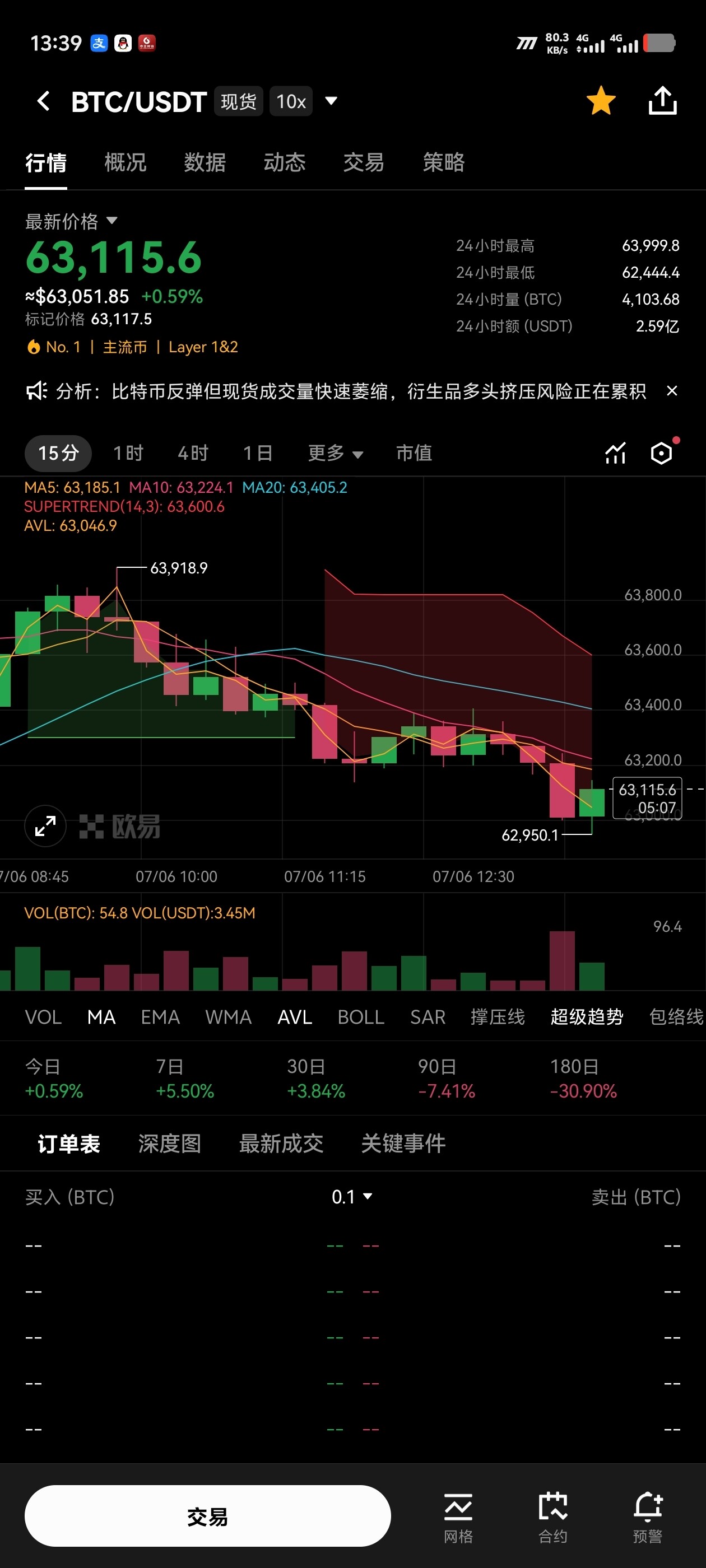Switch to 动态 tab
The image size is (706, 1568).
[285, 162]
